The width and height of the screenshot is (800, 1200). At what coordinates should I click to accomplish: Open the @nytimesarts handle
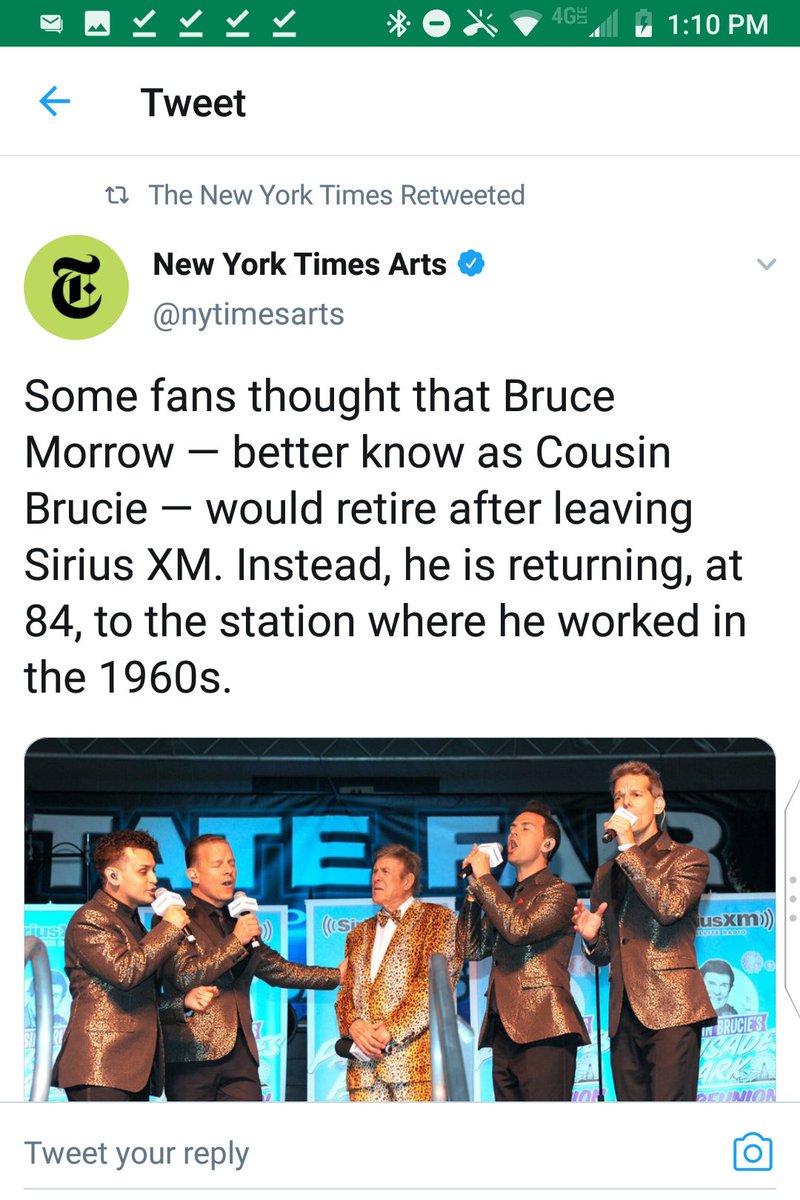pos(248,314)
